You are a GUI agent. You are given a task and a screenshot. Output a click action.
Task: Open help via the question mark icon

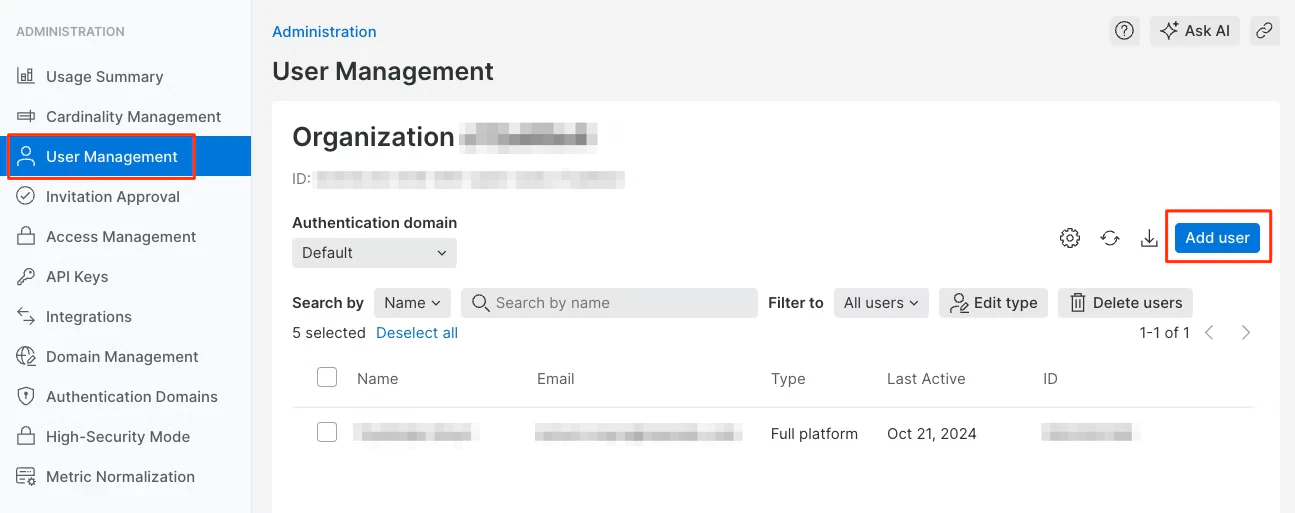pos(1125,31)
